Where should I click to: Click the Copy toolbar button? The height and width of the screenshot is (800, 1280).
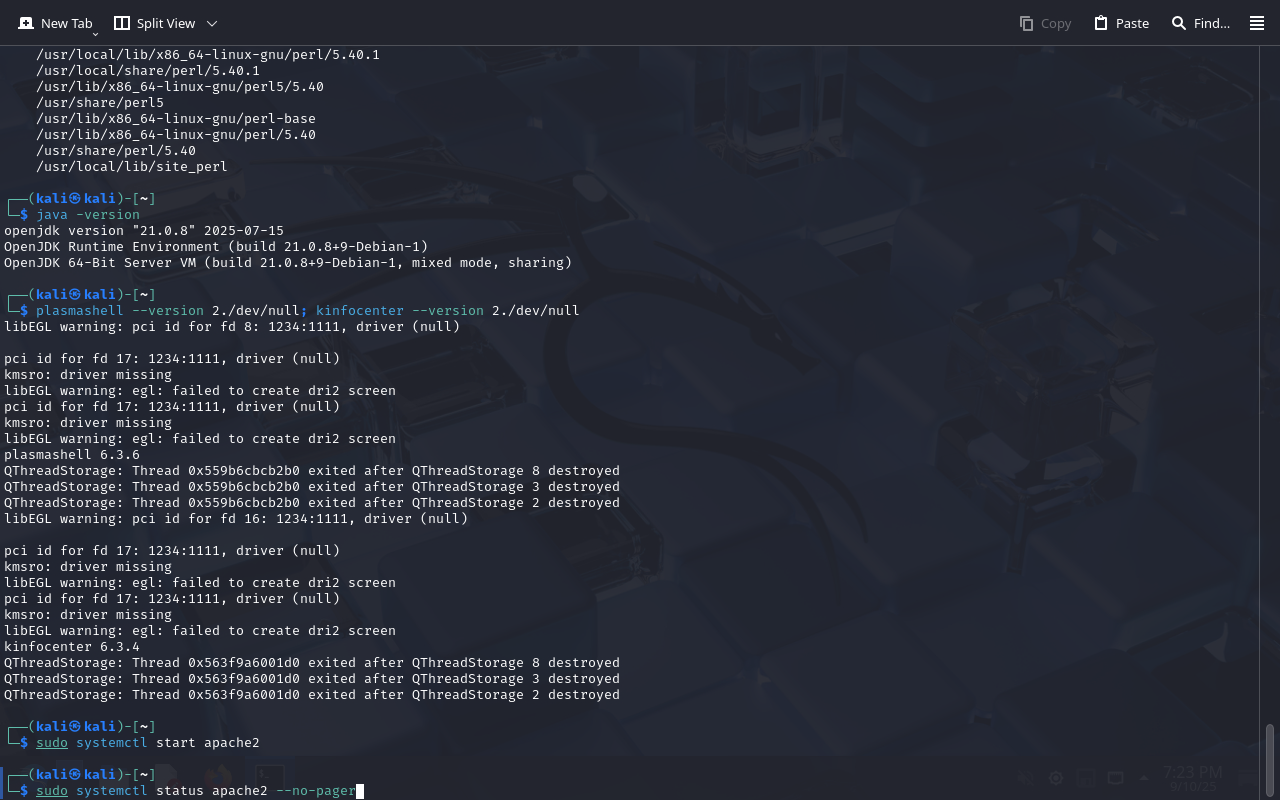1045,23
